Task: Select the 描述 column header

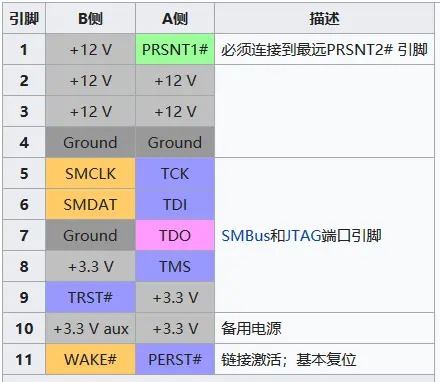Action: pyautogui.click(x=324, y=18)
